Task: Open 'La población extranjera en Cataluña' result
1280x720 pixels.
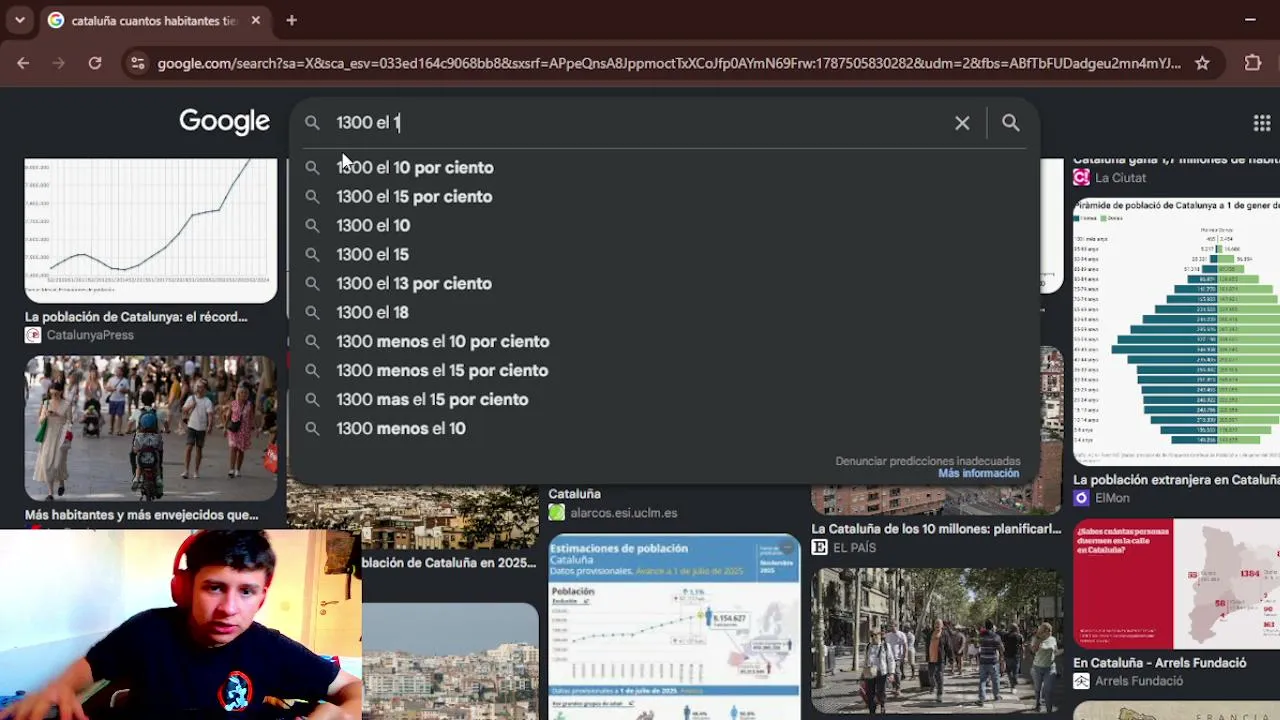Action: coord(1176,480)
